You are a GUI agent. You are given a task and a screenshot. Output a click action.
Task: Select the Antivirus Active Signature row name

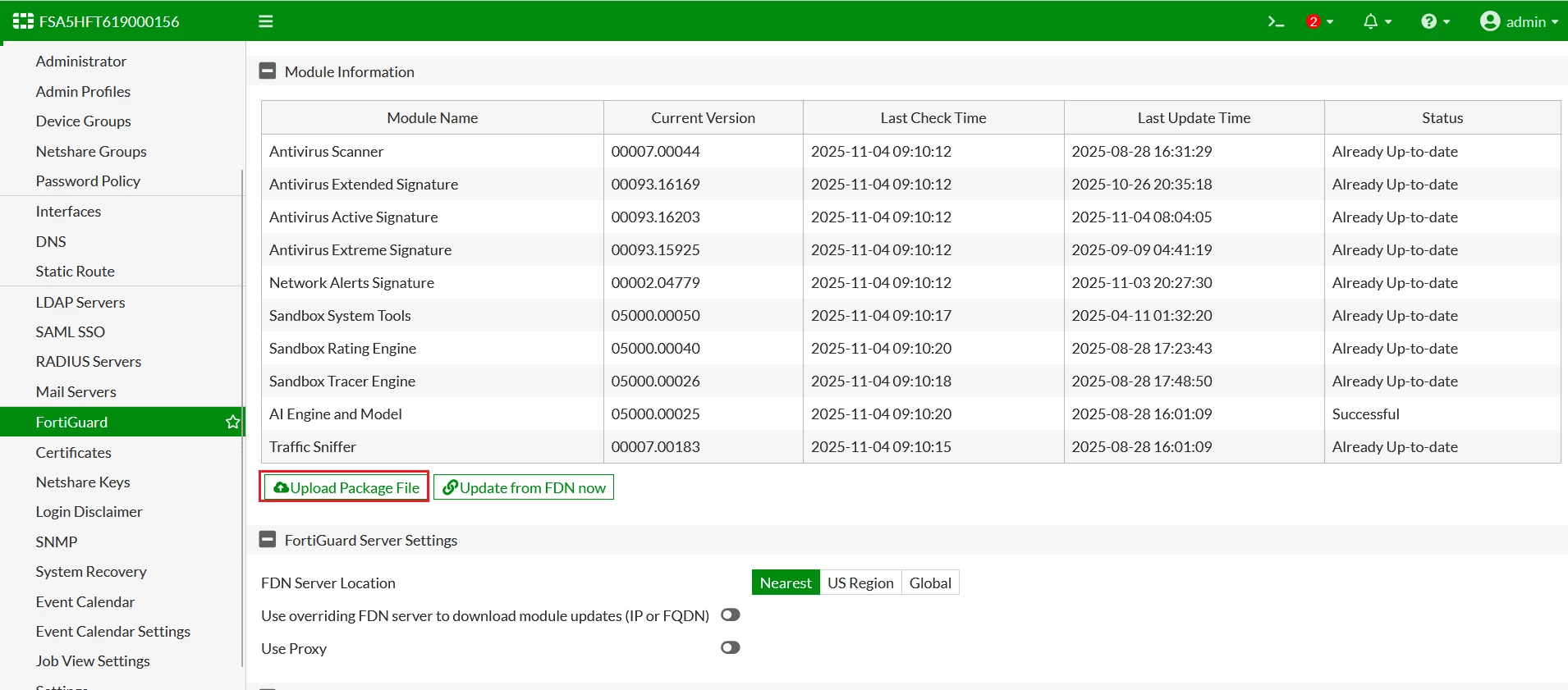point(354,217)
